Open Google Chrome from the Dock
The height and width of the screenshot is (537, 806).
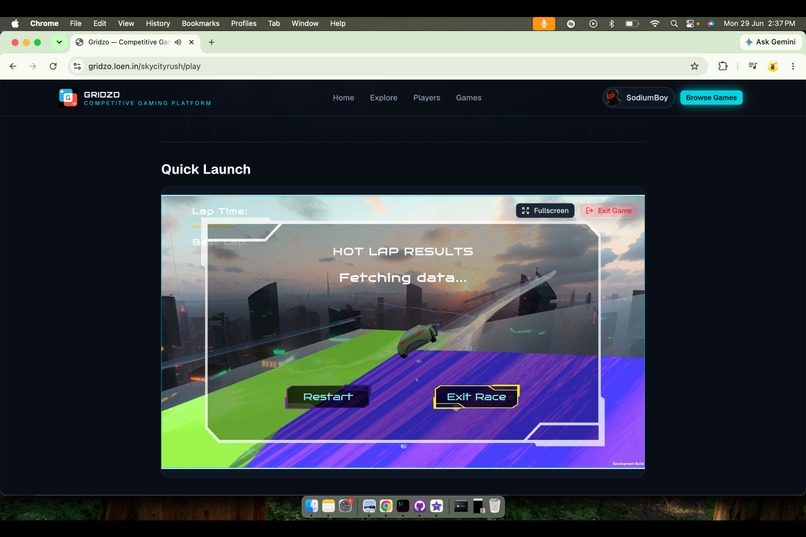click(386, 506)
